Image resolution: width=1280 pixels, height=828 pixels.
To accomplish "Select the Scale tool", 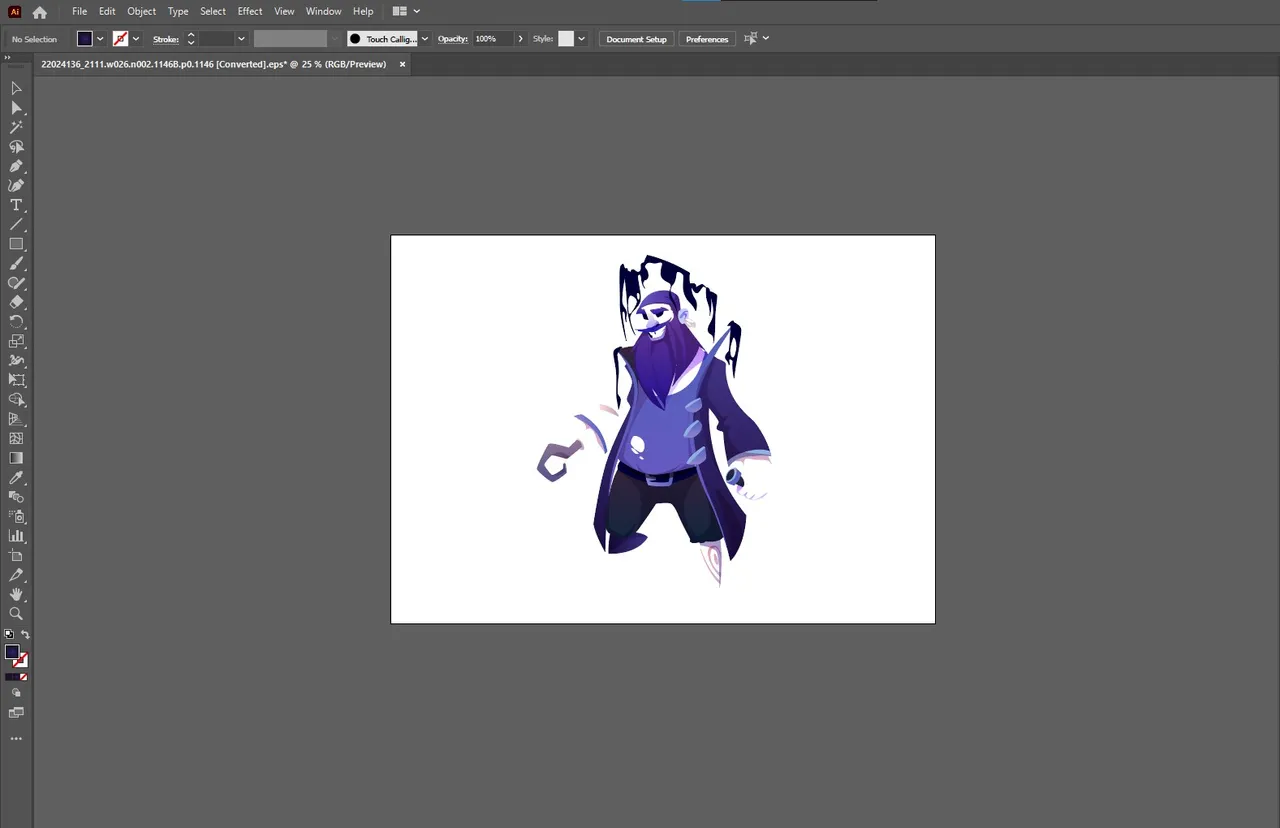I will point(16,341).
